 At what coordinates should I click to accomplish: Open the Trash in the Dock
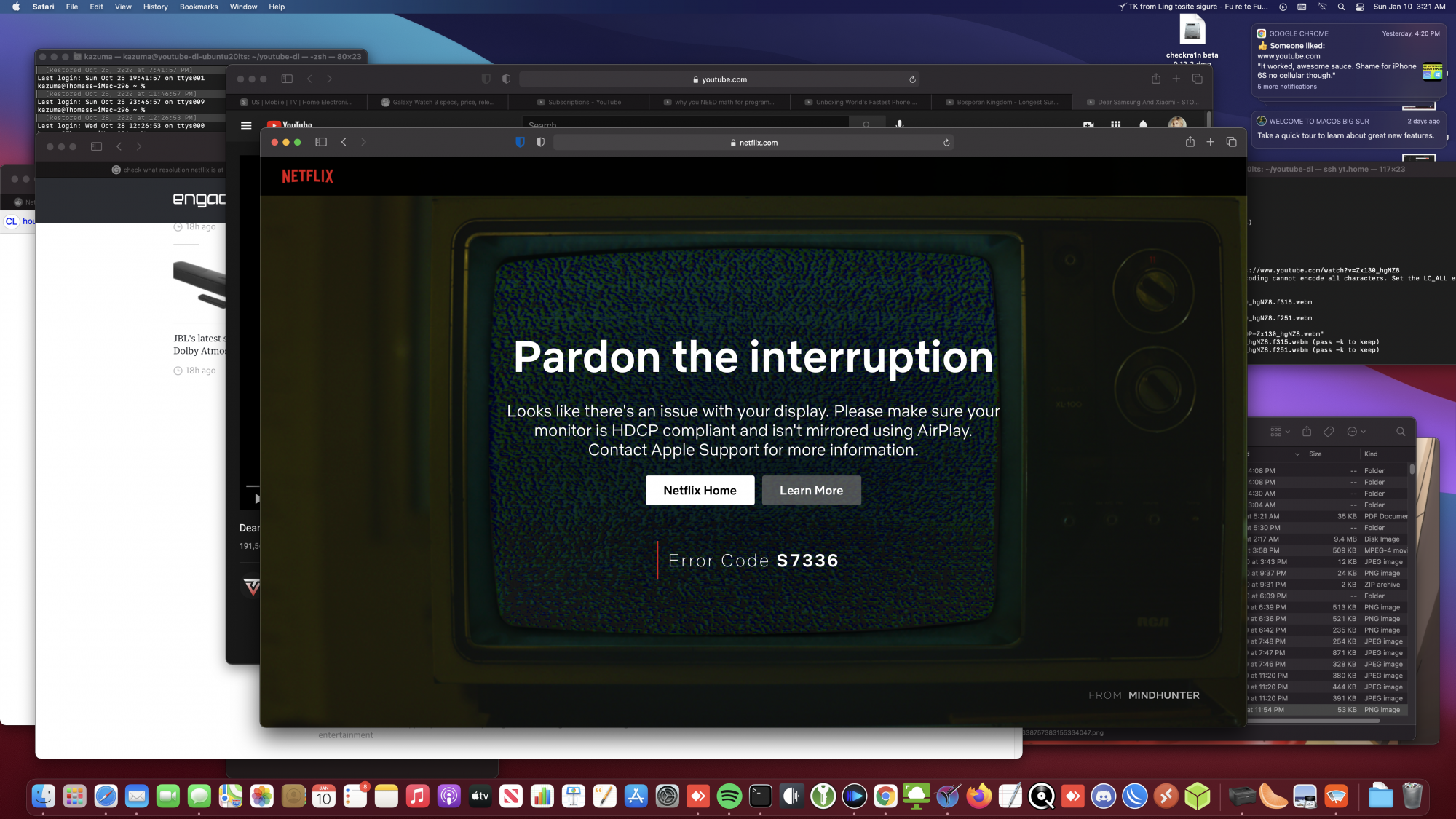pos(1412,796)
